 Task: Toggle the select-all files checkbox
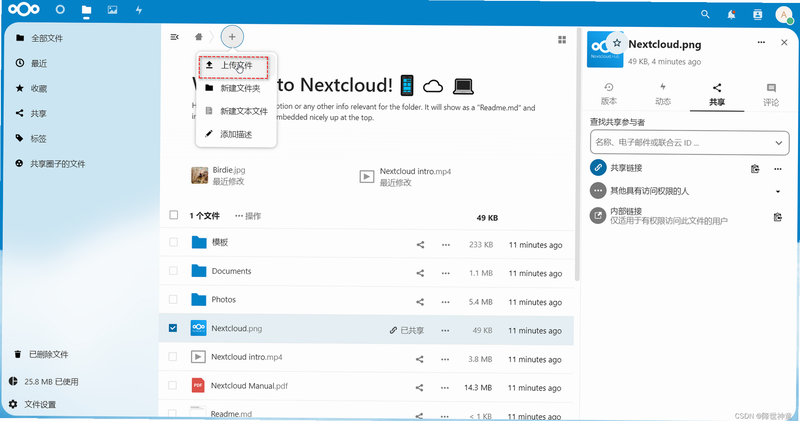pos(173,215)
